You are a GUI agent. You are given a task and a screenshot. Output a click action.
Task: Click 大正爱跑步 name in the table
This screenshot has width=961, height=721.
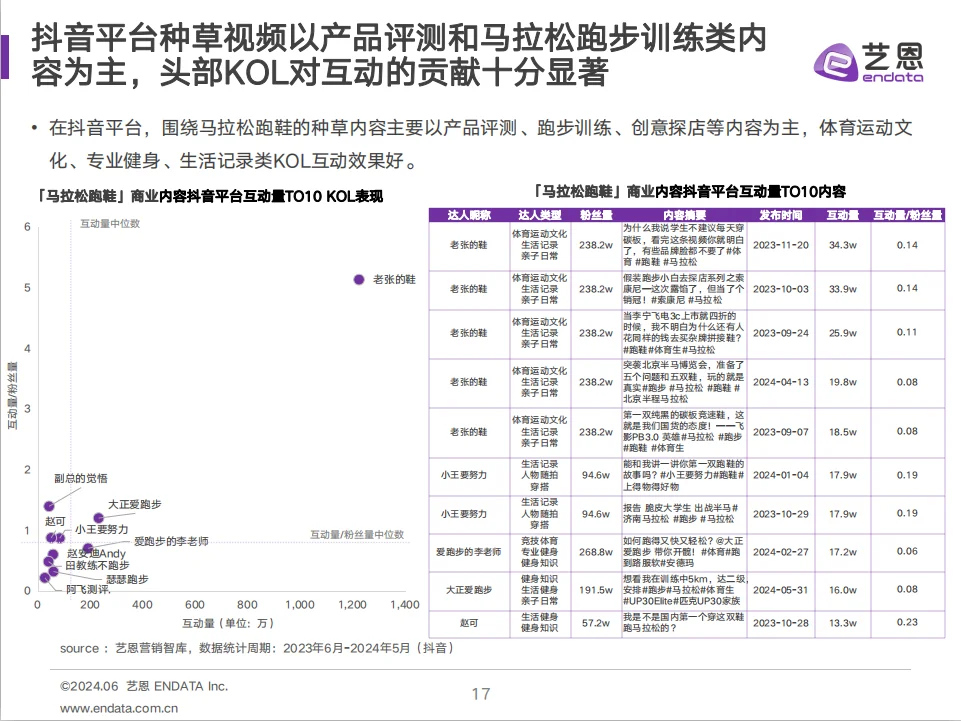(469, 590)
